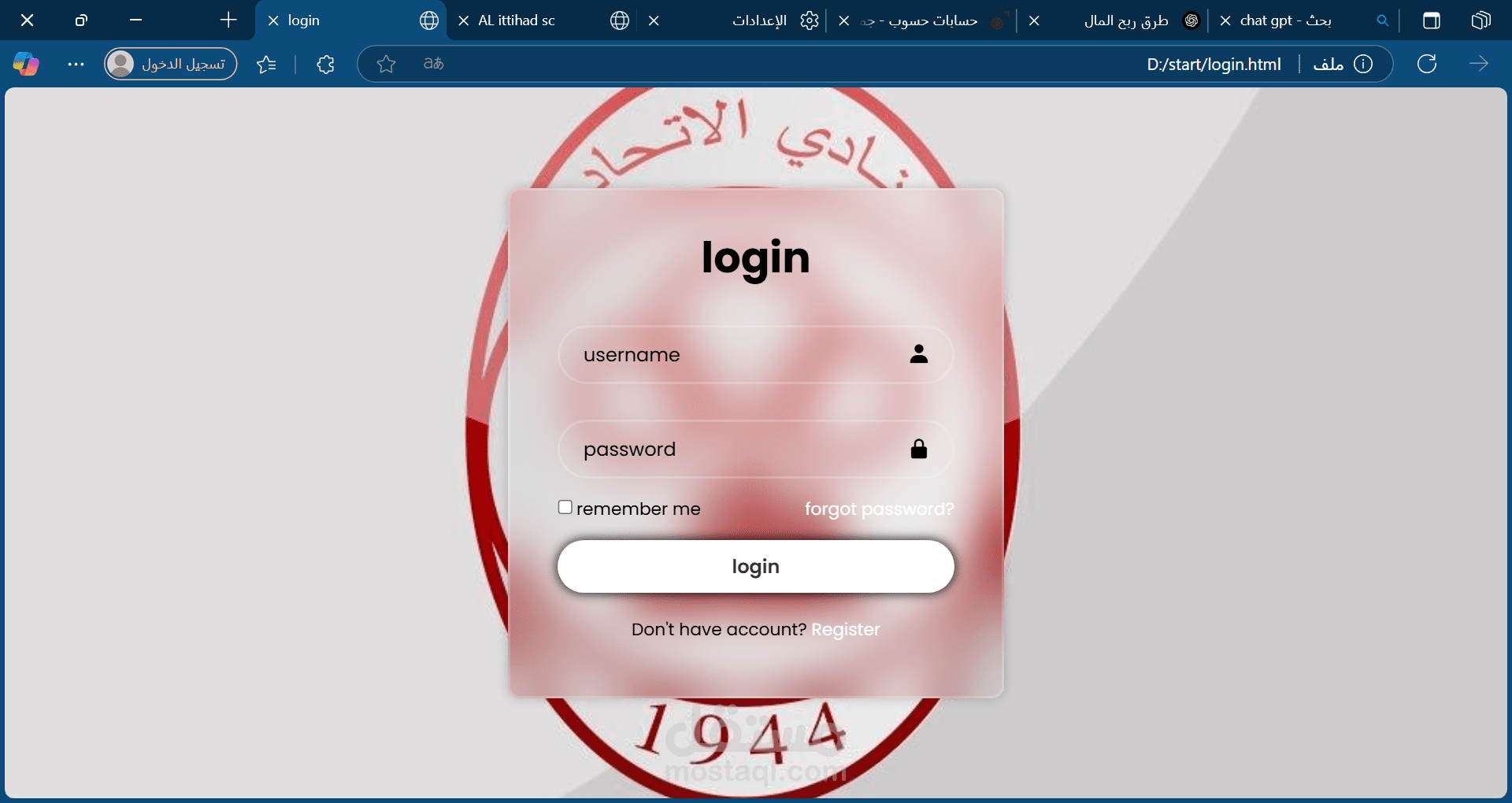Screen dimensions: 1512x803
Task: Open the Favorites list icon
Action: pos(266,64)
